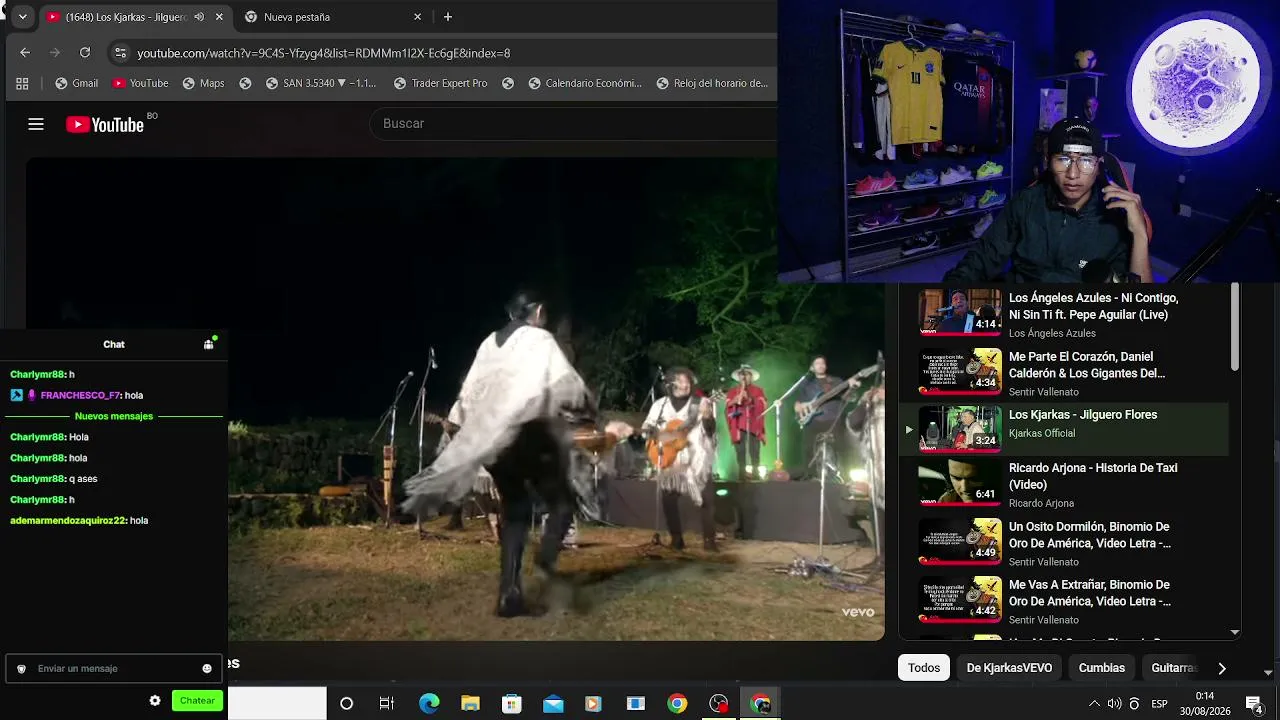The width and height of the screenshot is (1280, 720).
Task: Open volume control in system tray
Action: 1114,704
